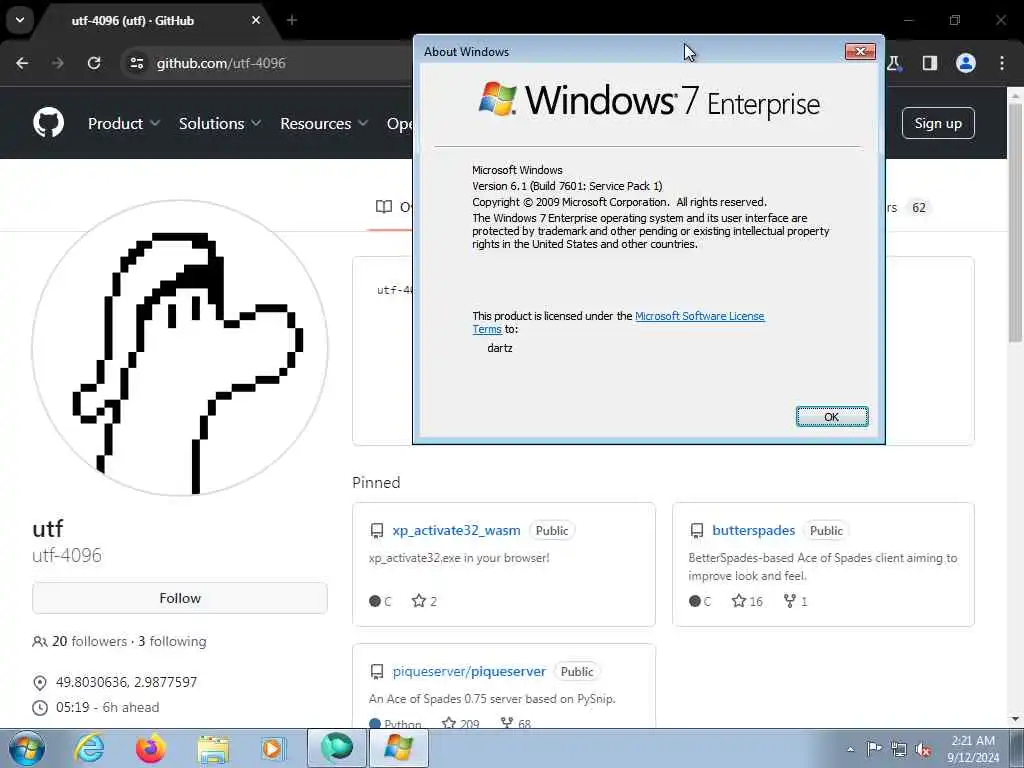
Task: Click the About Windows taskbar button
Action: [399, 748]
